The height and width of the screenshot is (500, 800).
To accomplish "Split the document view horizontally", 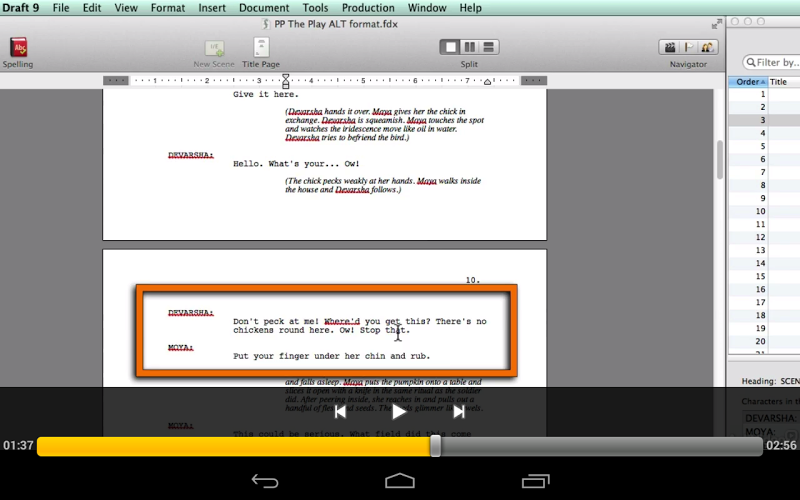I will click(x=489, y=47).
